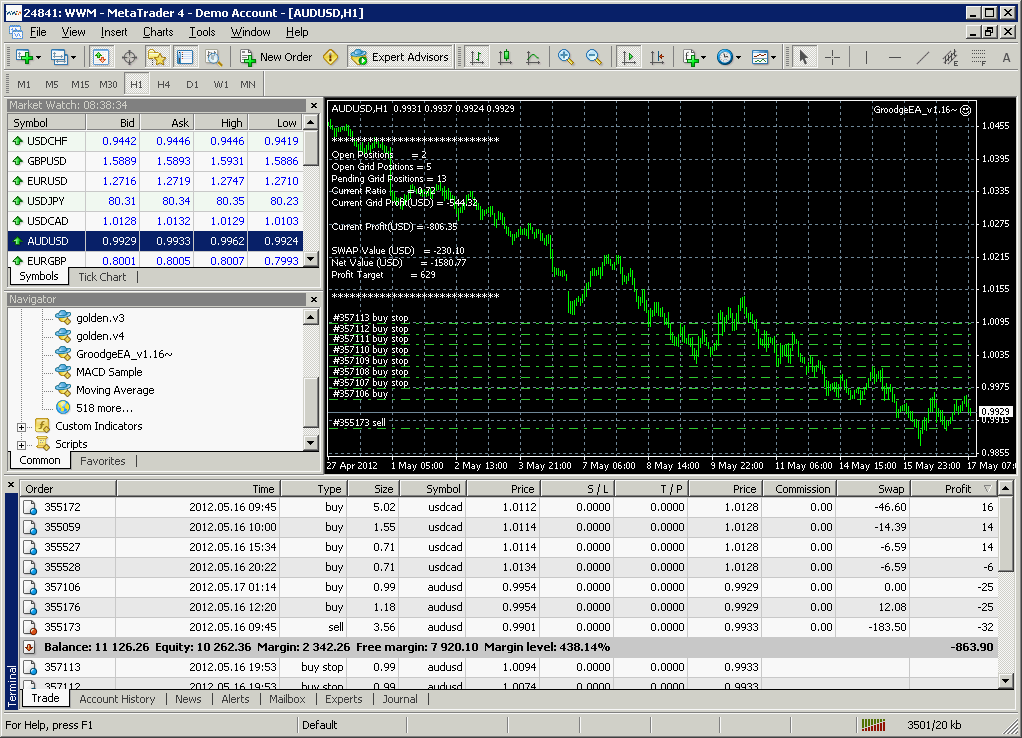Close the Market Watch panel
1022x738 pixels.
coord(314,106)
